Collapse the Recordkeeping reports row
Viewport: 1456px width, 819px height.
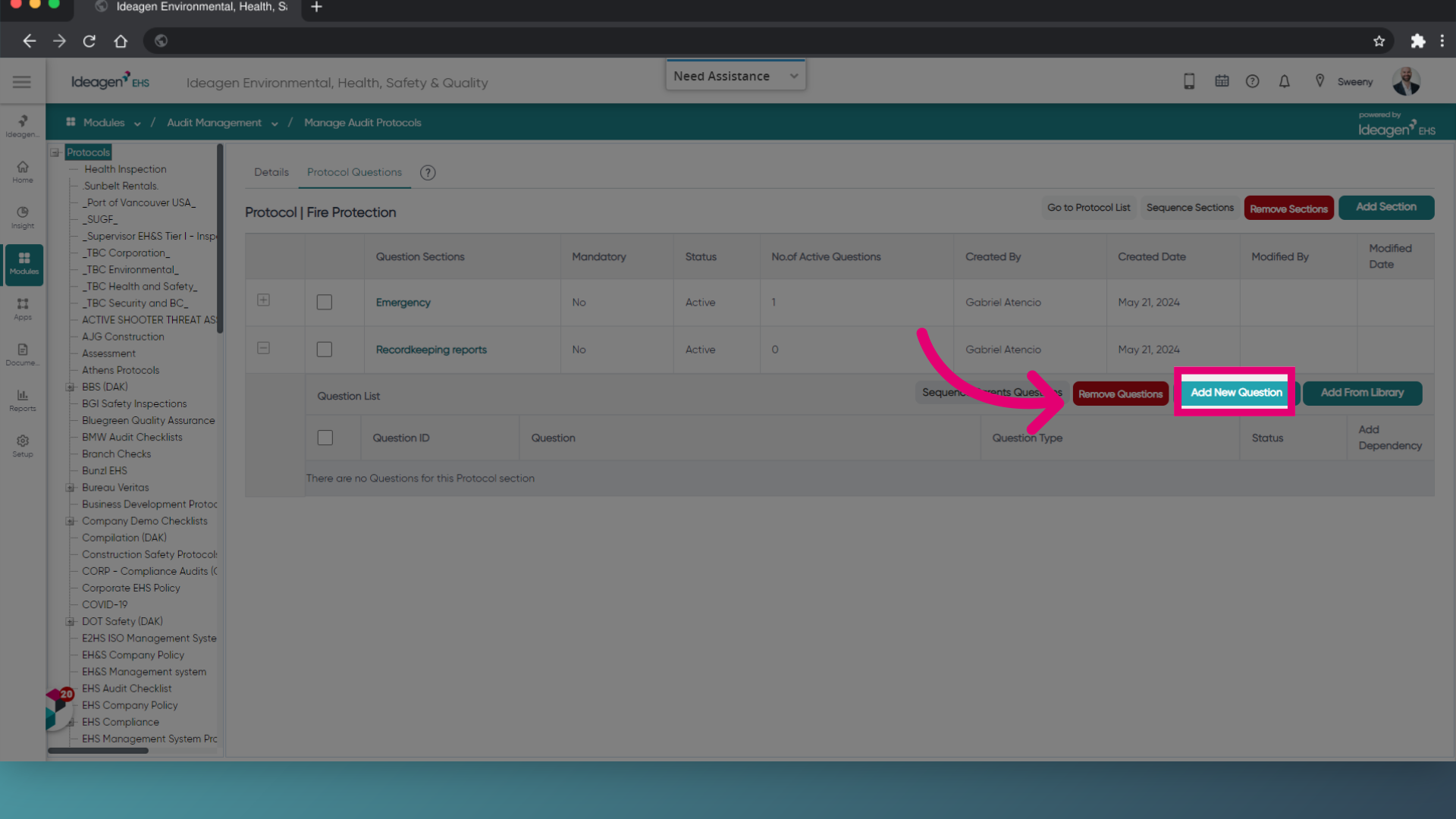[263, 348]
